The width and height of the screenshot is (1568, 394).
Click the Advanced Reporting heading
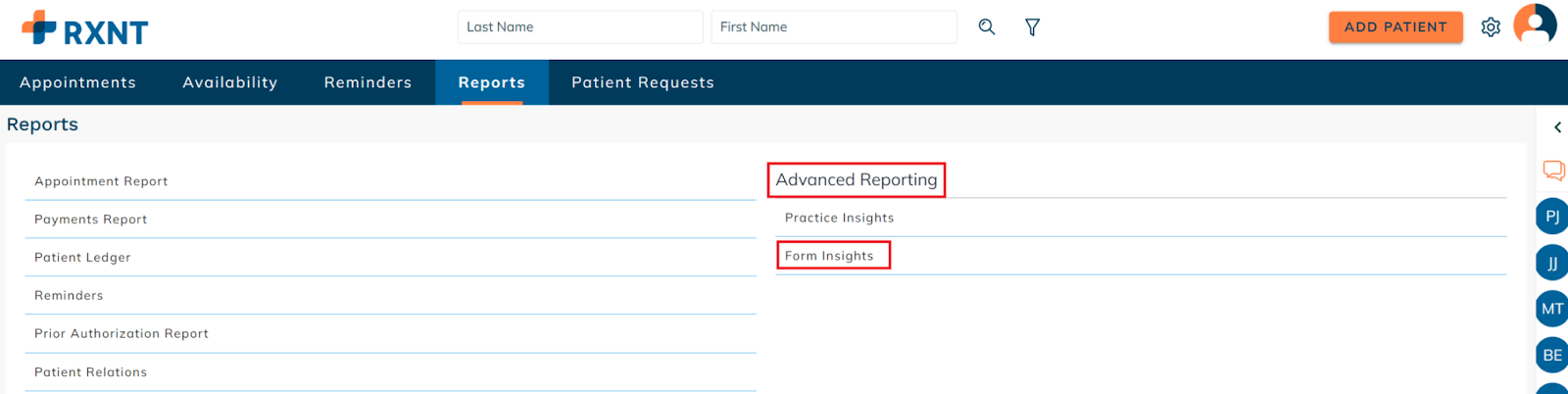click(x=857, y=179)
